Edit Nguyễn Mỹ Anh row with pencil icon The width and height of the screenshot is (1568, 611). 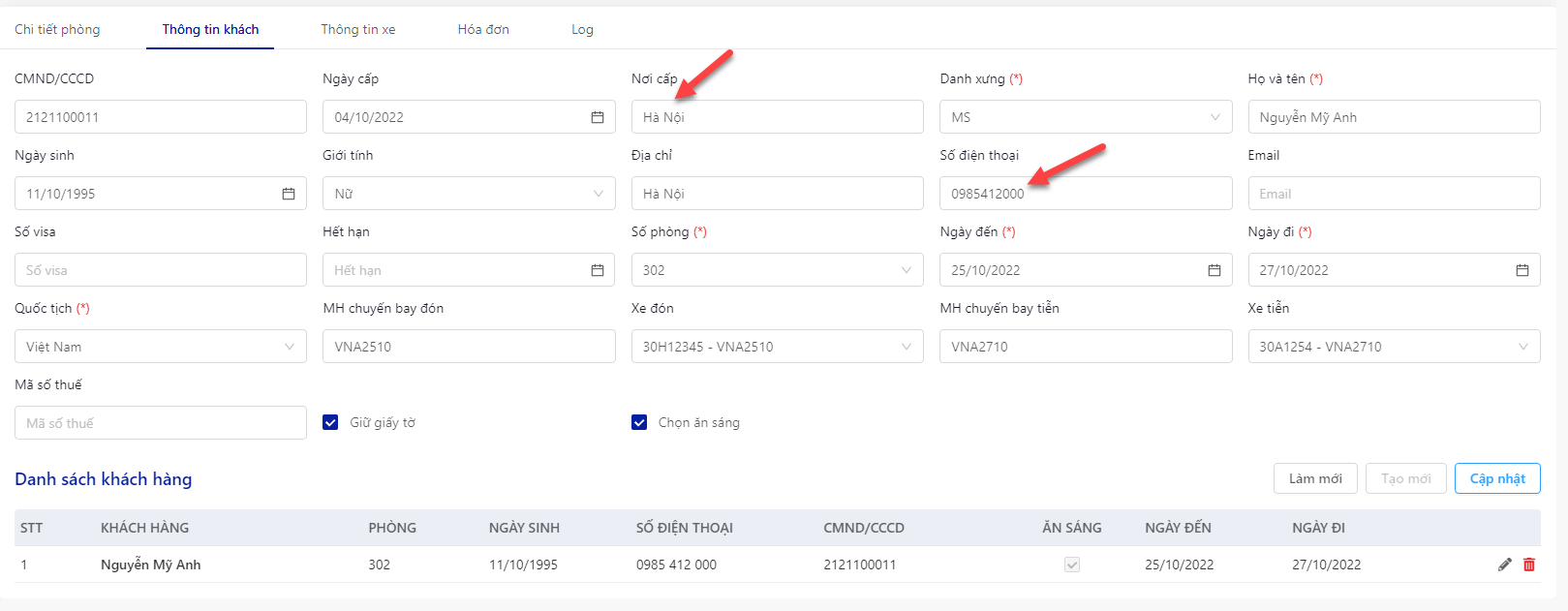click(1505, 565)
